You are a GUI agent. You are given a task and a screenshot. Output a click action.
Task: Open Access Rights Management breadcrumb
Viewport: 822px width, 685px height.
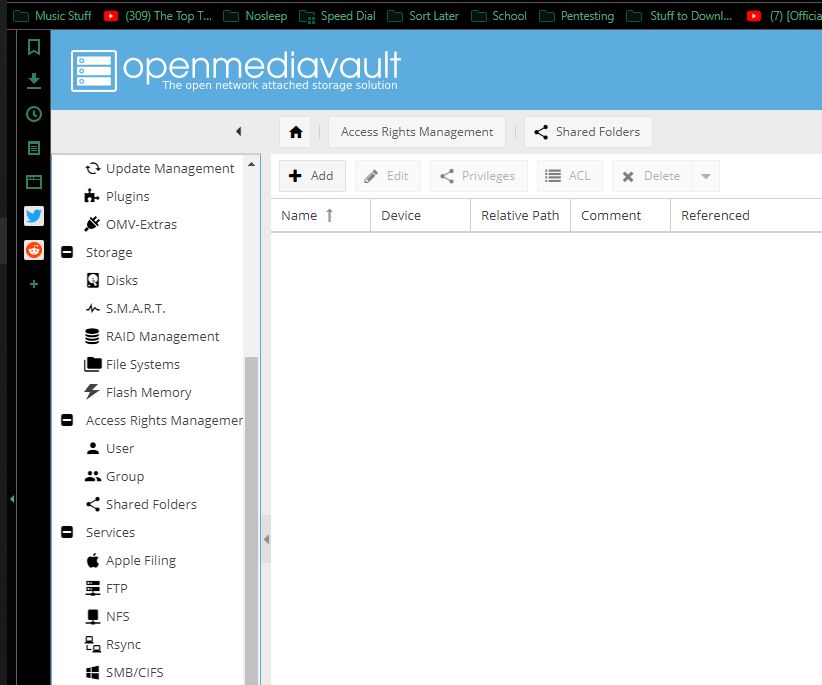click(417, 132)
